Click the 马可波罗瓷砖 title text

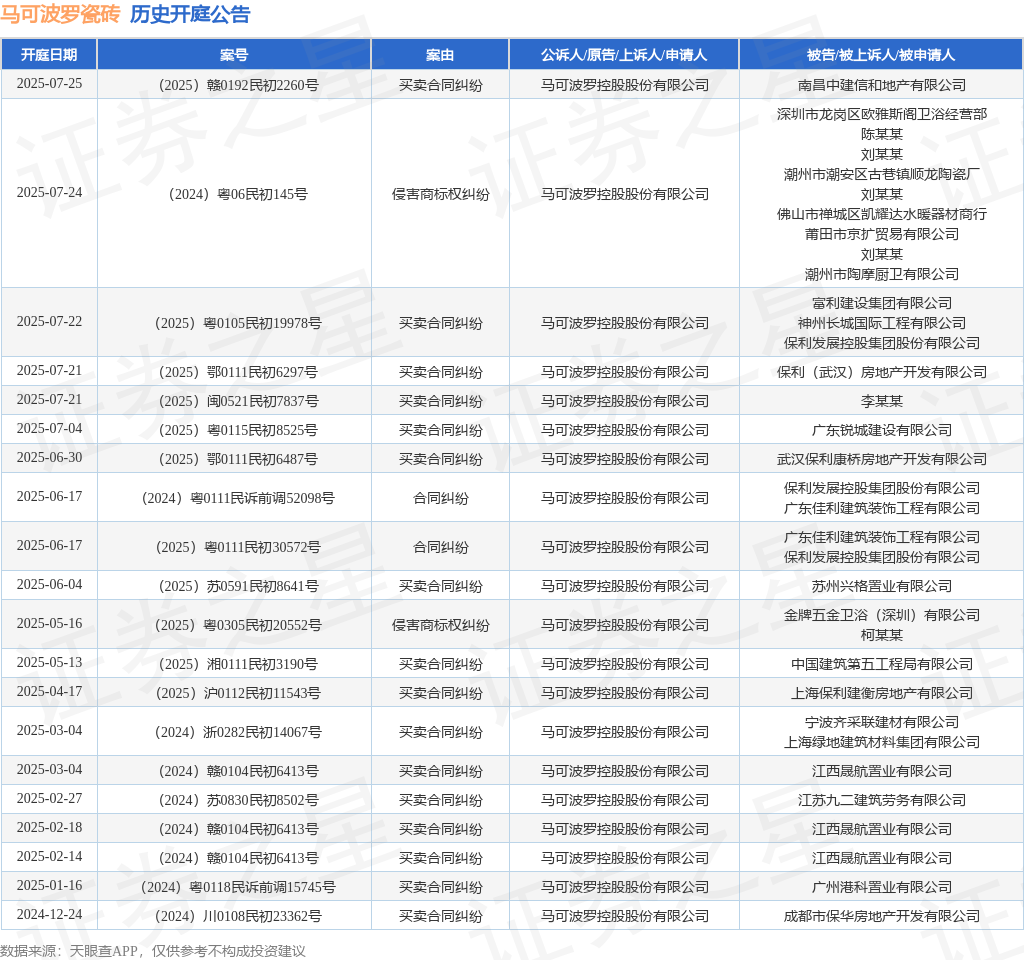60,14
